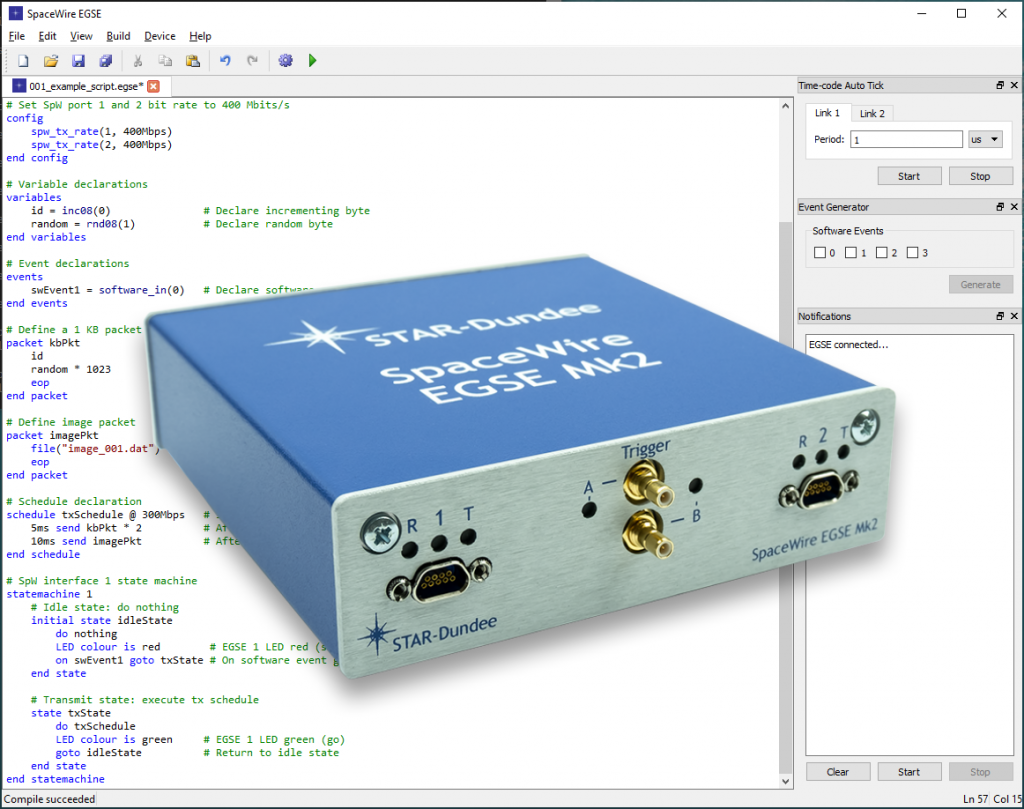Screen dimensions: 1024x809
Task: Undock the Event Generator panel
Action: pyautogui.click(x=1000, y=207)
